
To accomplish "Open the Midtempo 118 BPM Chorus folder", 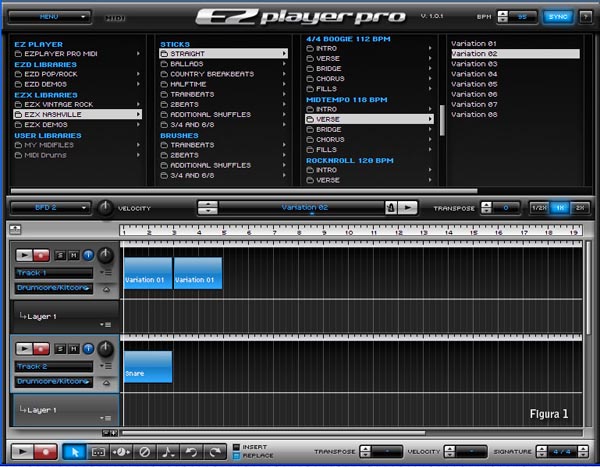I will click(x=369, y=139).
